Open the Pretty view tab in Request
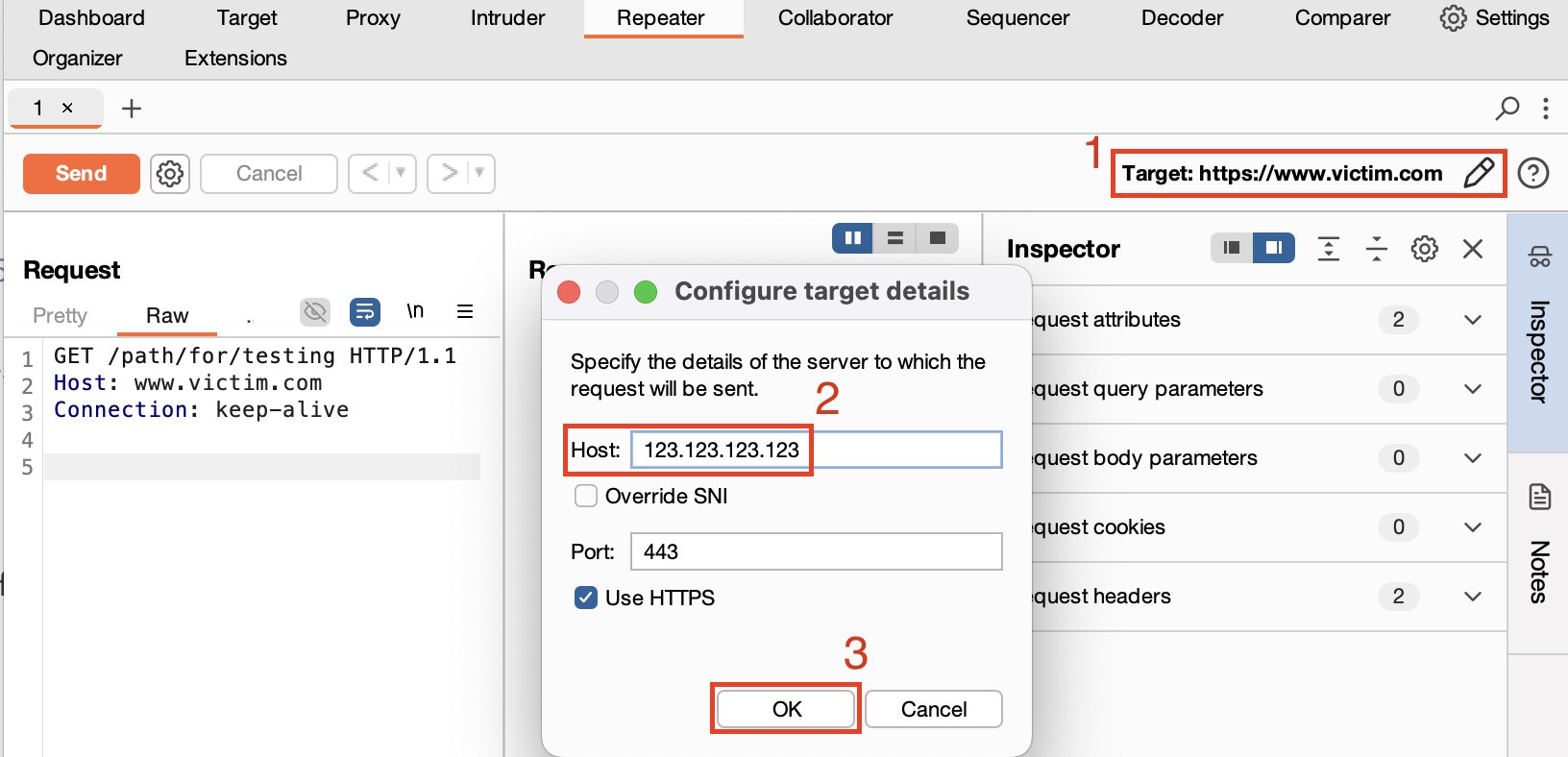 (60, 315)
